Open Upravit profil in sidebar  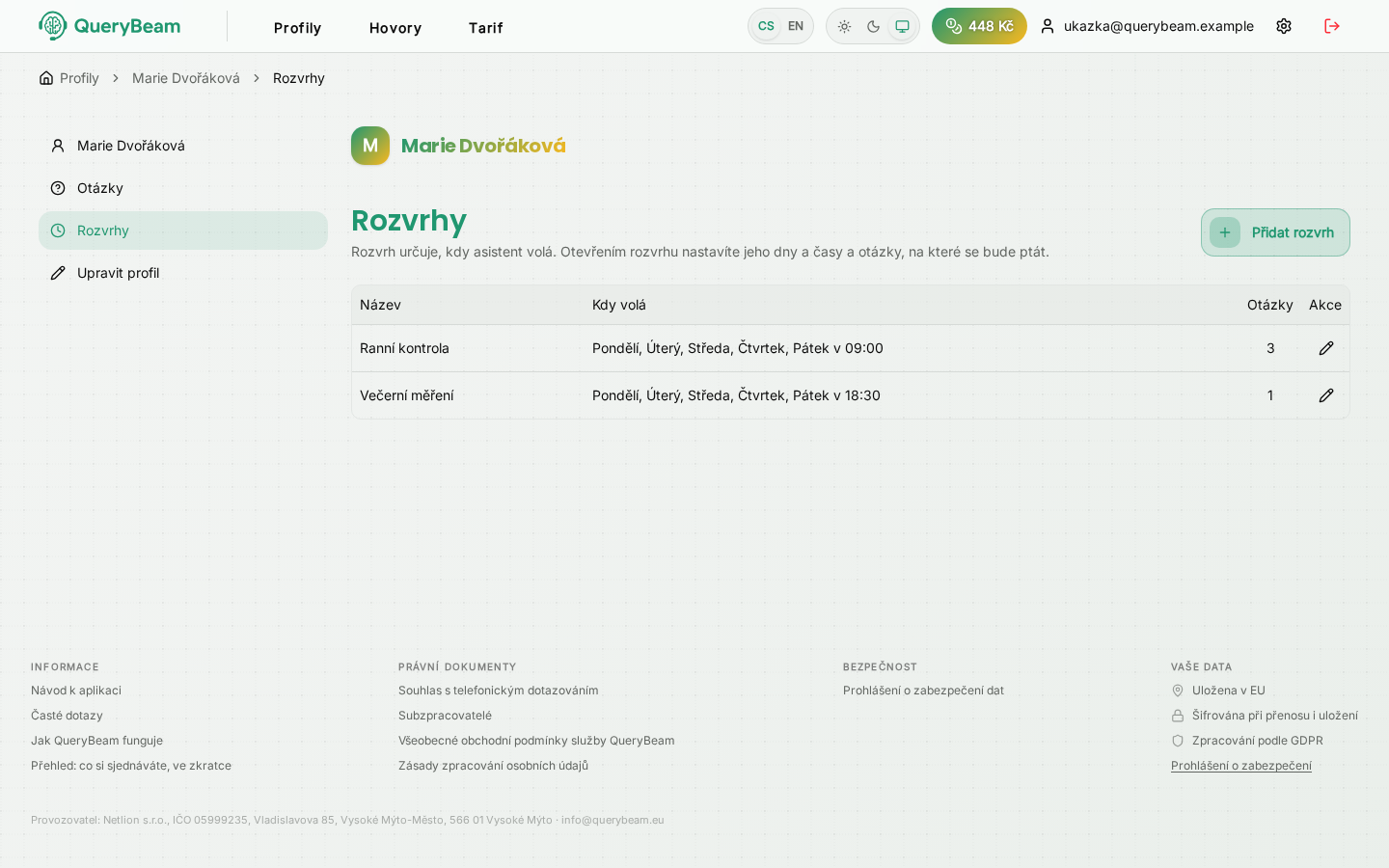tap(183, 273)
